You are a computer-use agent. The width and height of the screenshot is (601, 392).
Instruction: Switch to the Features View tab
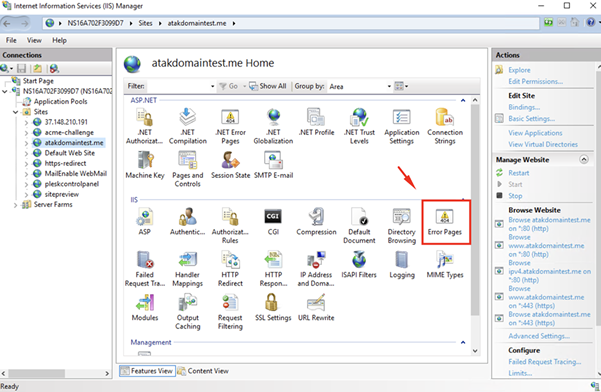[147, 371]
